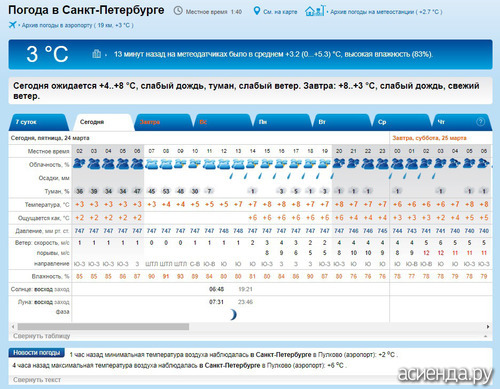Click the Влажность, % row label
The width and height of the screenshot is (500, 389).
coord(51,276)
